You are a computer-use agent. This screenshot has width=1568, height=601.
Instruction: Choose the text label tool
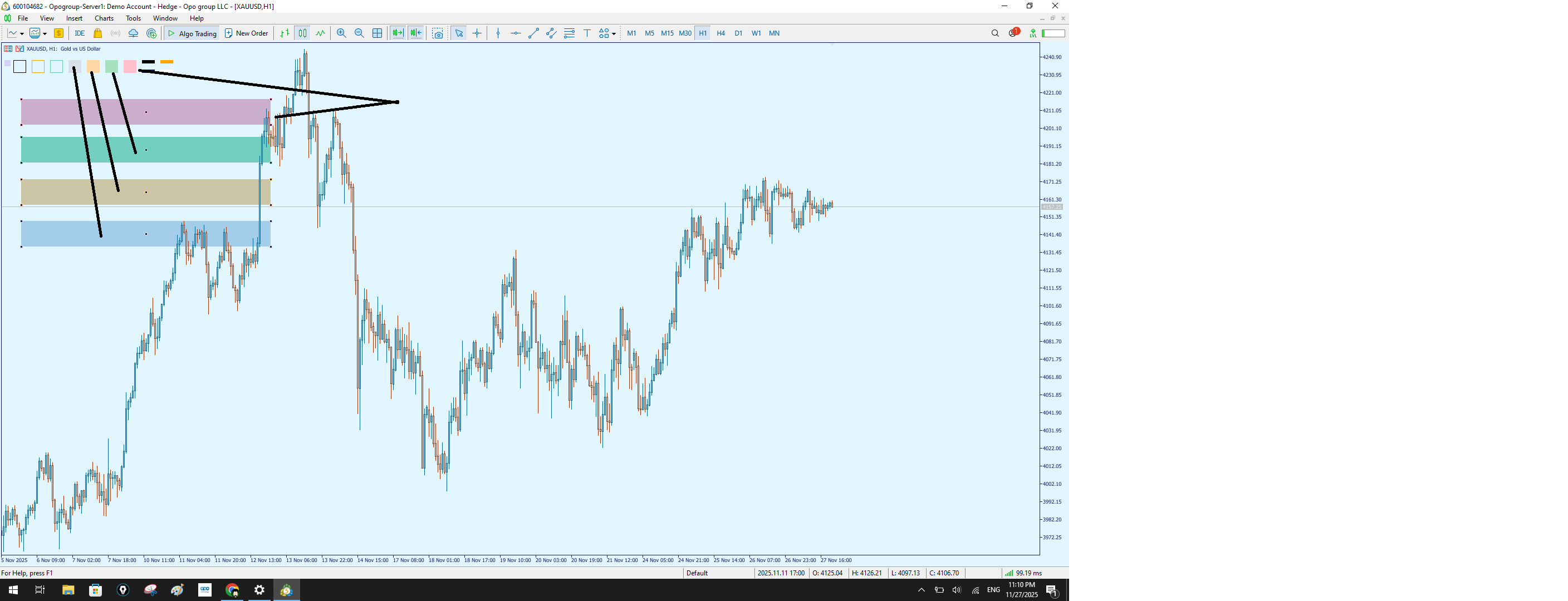(x=587, y=33)
